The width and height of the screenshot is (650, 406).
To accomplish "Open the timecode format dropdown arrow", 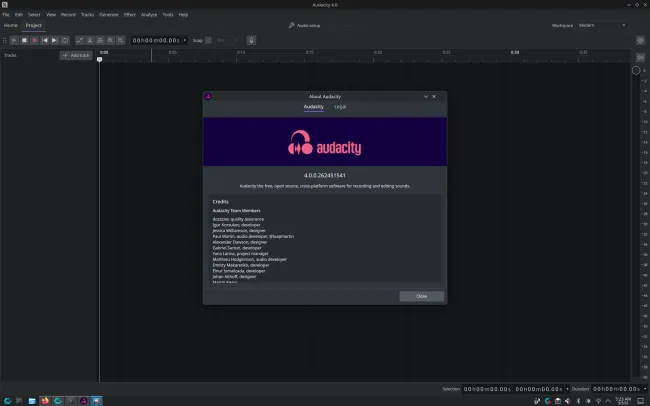I will pyautogui.click(x=185, y=40).
